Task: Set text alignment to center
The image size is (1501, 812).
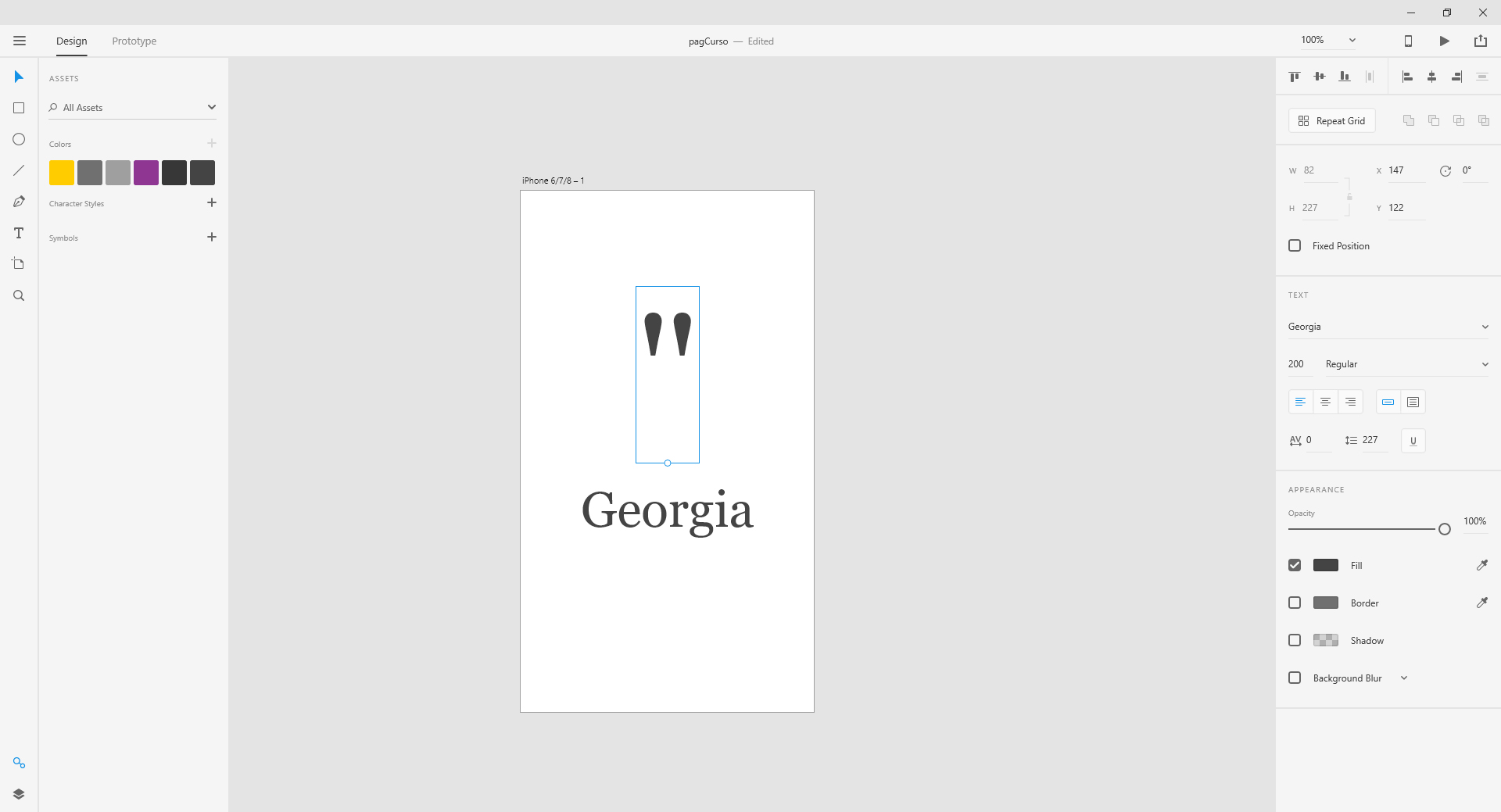Action: tap(1326, 402)
